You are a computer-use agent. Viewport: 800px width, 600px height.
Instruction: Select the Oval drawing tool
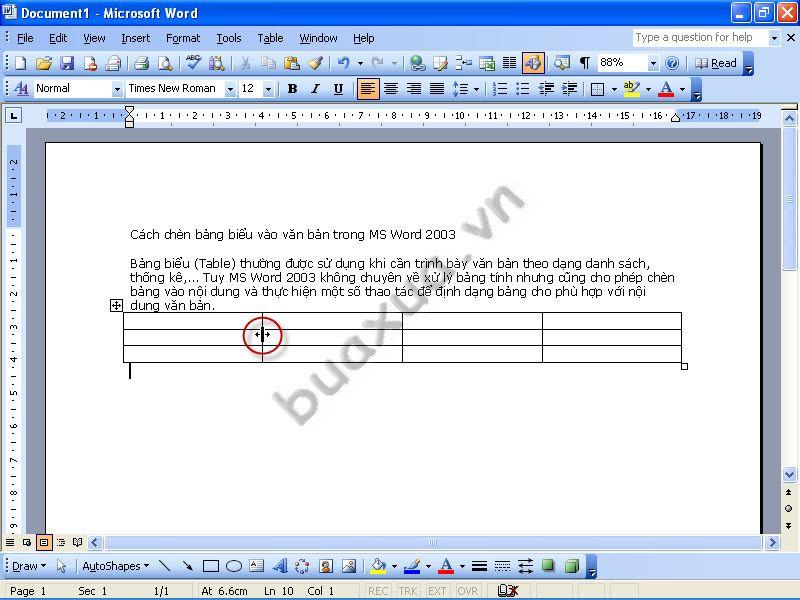(234, 566)
